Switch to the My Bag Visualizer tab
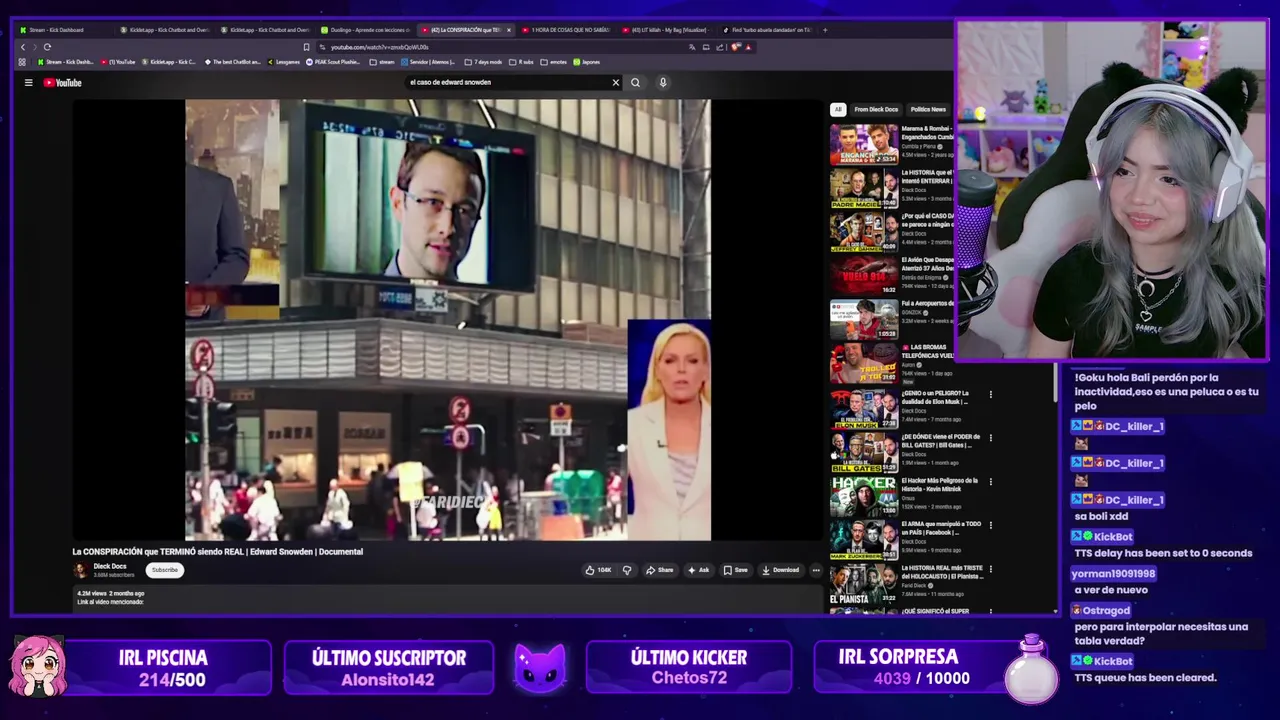Image resolution: width=1280 pixels, height=720 pixels. pyautogui.click(x=667, y=30)
